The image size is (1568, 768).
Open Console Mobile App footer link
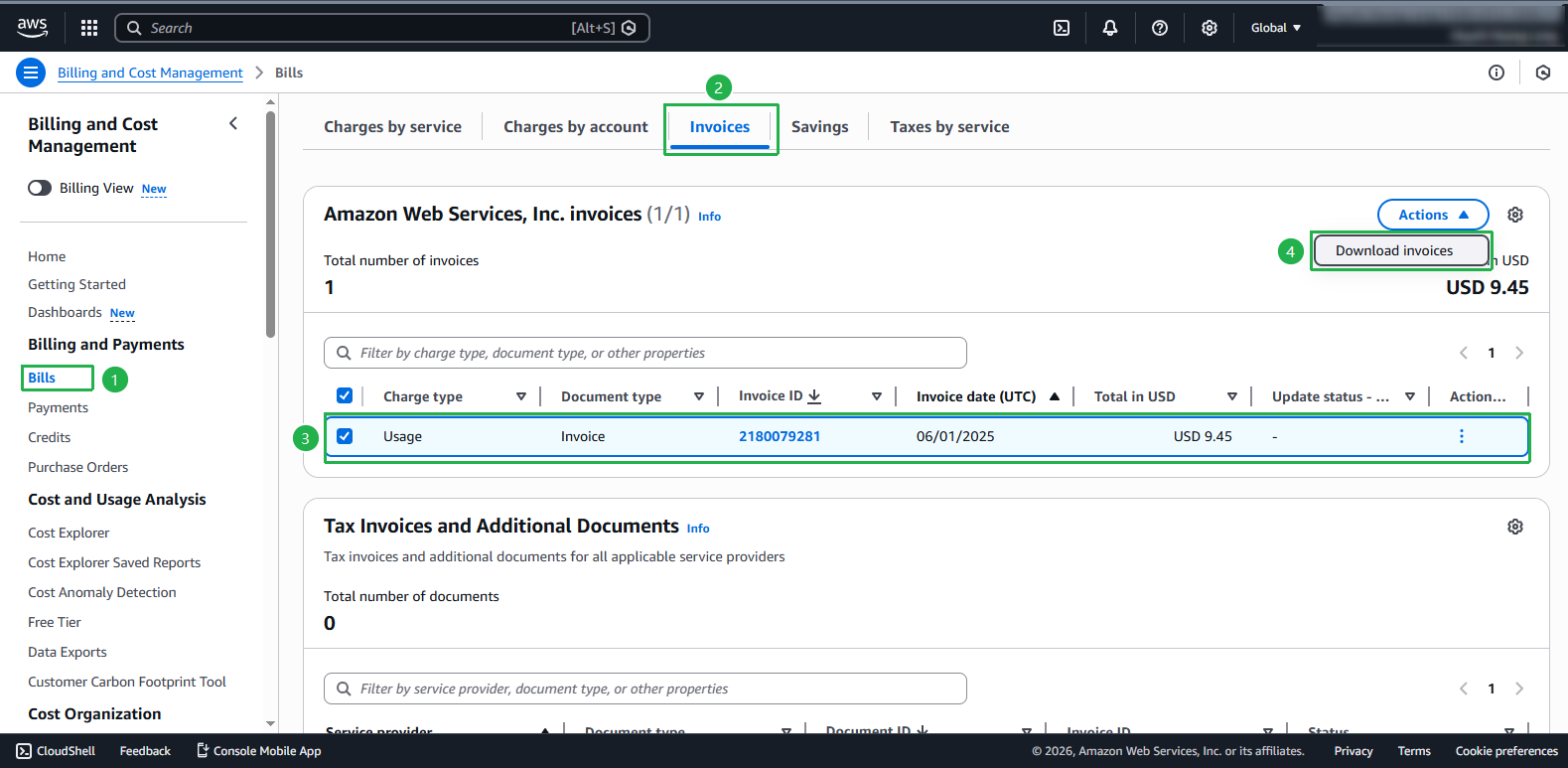[x=258, y=751]
